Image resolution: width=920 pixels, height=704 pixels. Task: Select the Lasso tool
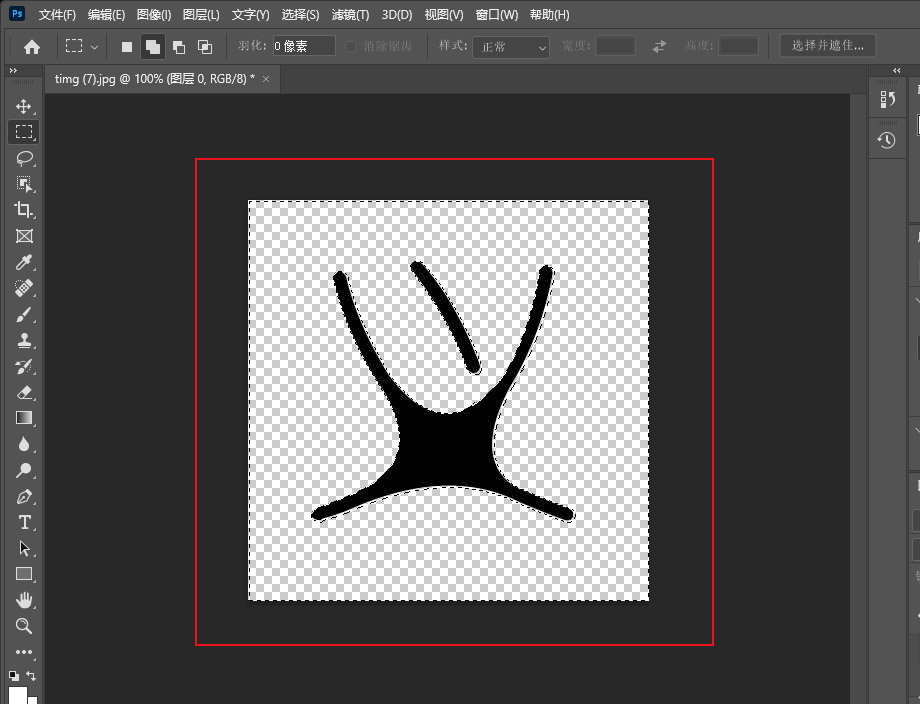[24, 158]
